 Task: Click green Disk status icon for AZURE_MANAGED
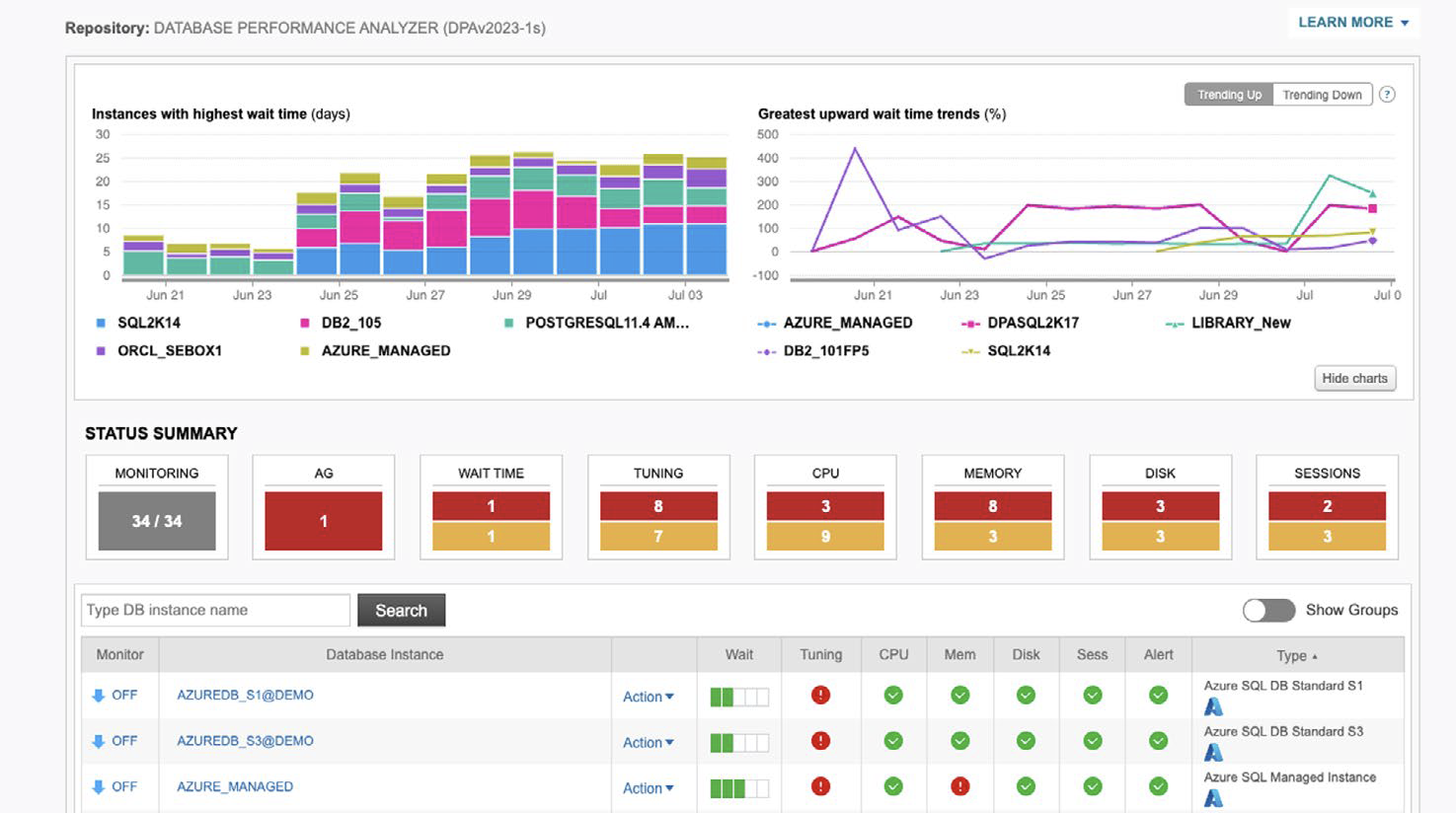(1026, 786)
